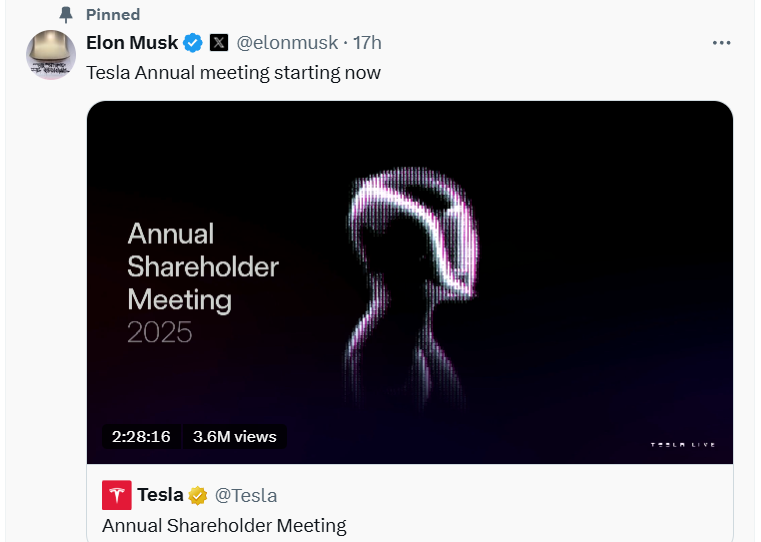
Task: Click the "Pinned" label
Action: tap(113, 15)
